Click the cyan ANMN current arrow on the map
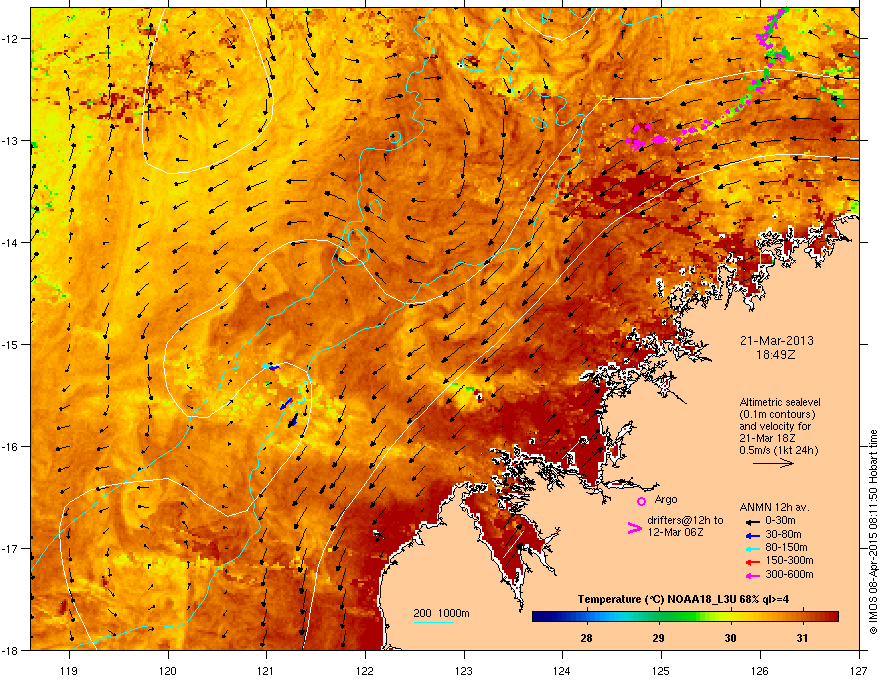The width and height of the screenshot is (880, 680). pos(266,366)
